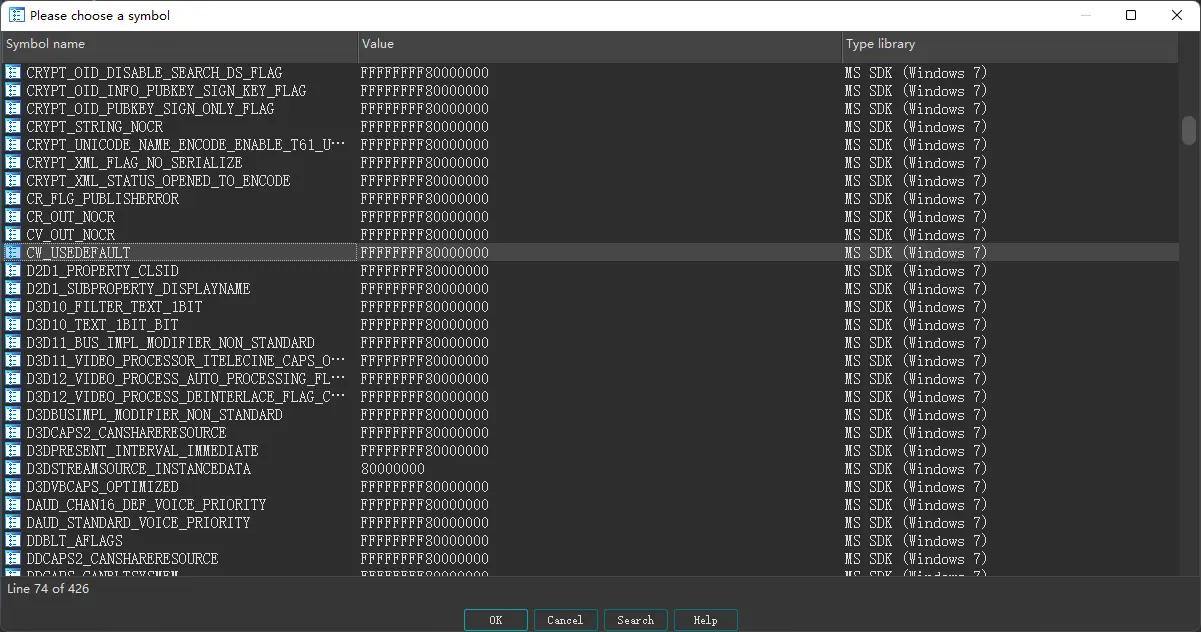1201x632 pixels.
Task: Click icon beside D3DCAPS2_CANSHARERESOURCE
Action: tap(13, 433)
